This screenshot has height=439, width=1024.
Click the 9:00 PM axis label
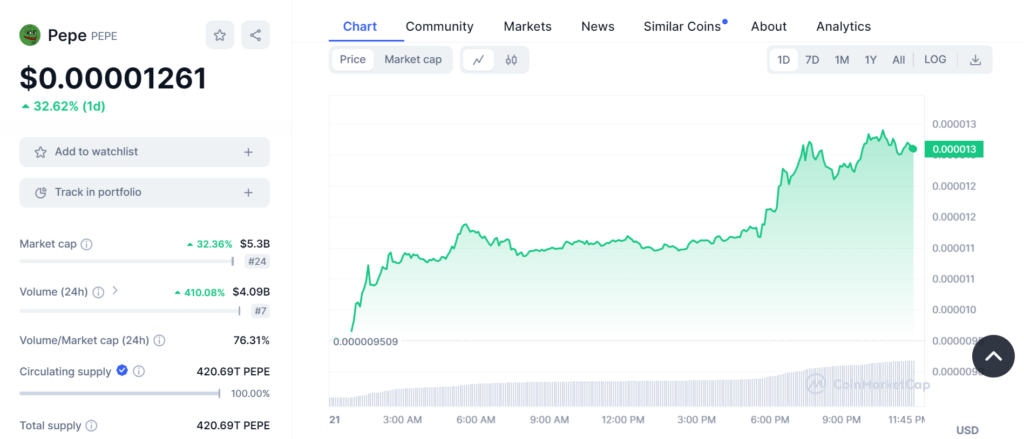[841, 419]
